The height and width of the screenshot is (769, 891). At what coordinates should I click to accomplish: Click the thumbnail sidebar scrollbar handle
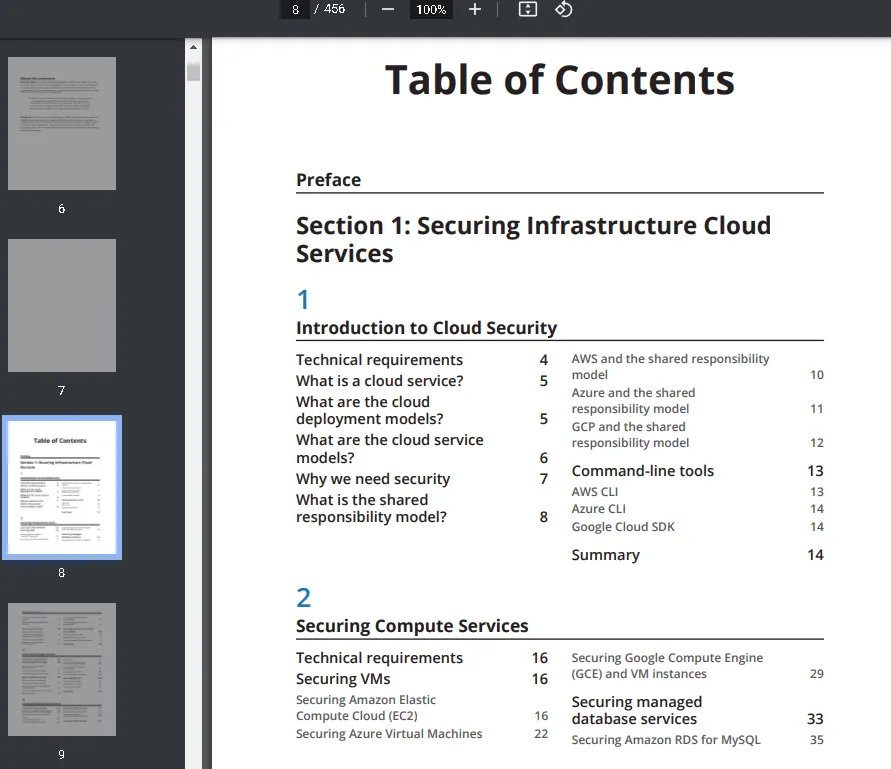coord(194,71)
